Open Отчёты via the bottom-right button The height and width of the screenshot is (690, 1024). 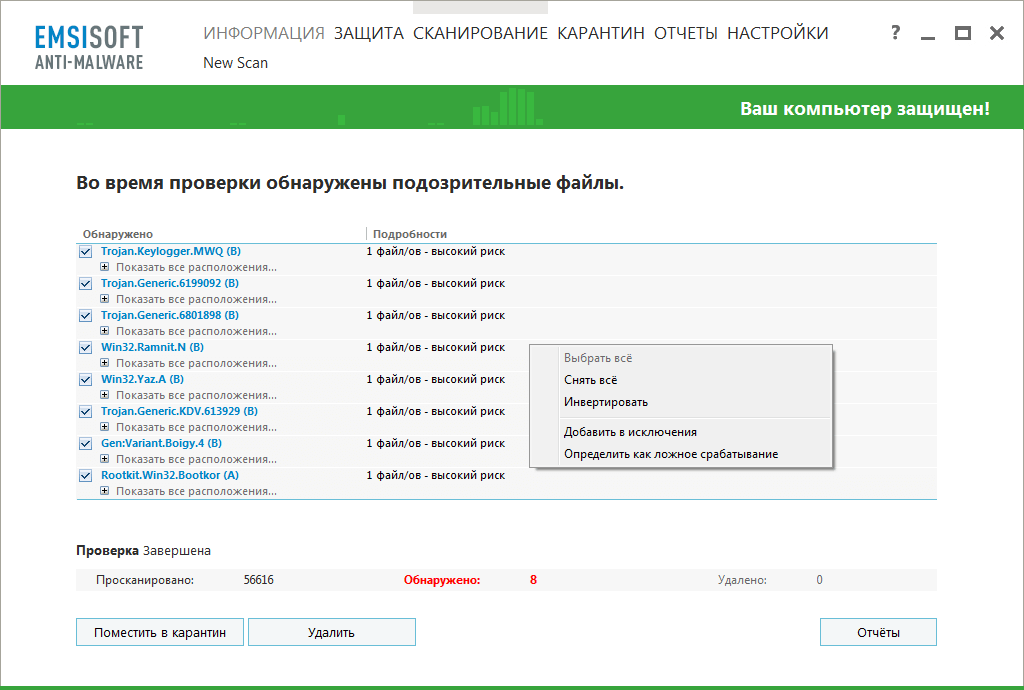pos(877,631)
